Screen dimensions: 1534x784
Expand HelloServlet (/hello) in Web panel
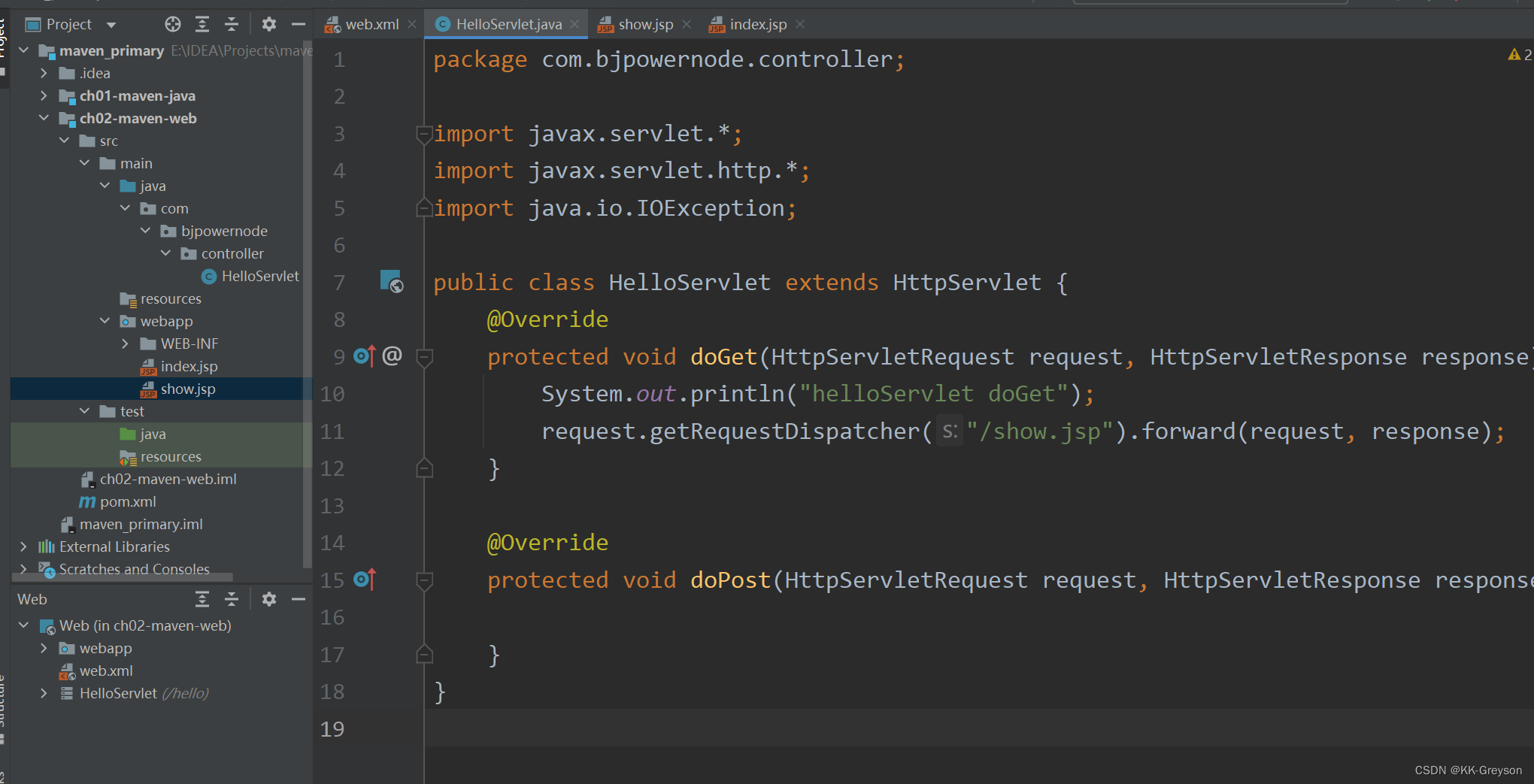pyautogui.click(x=44, y=693)
